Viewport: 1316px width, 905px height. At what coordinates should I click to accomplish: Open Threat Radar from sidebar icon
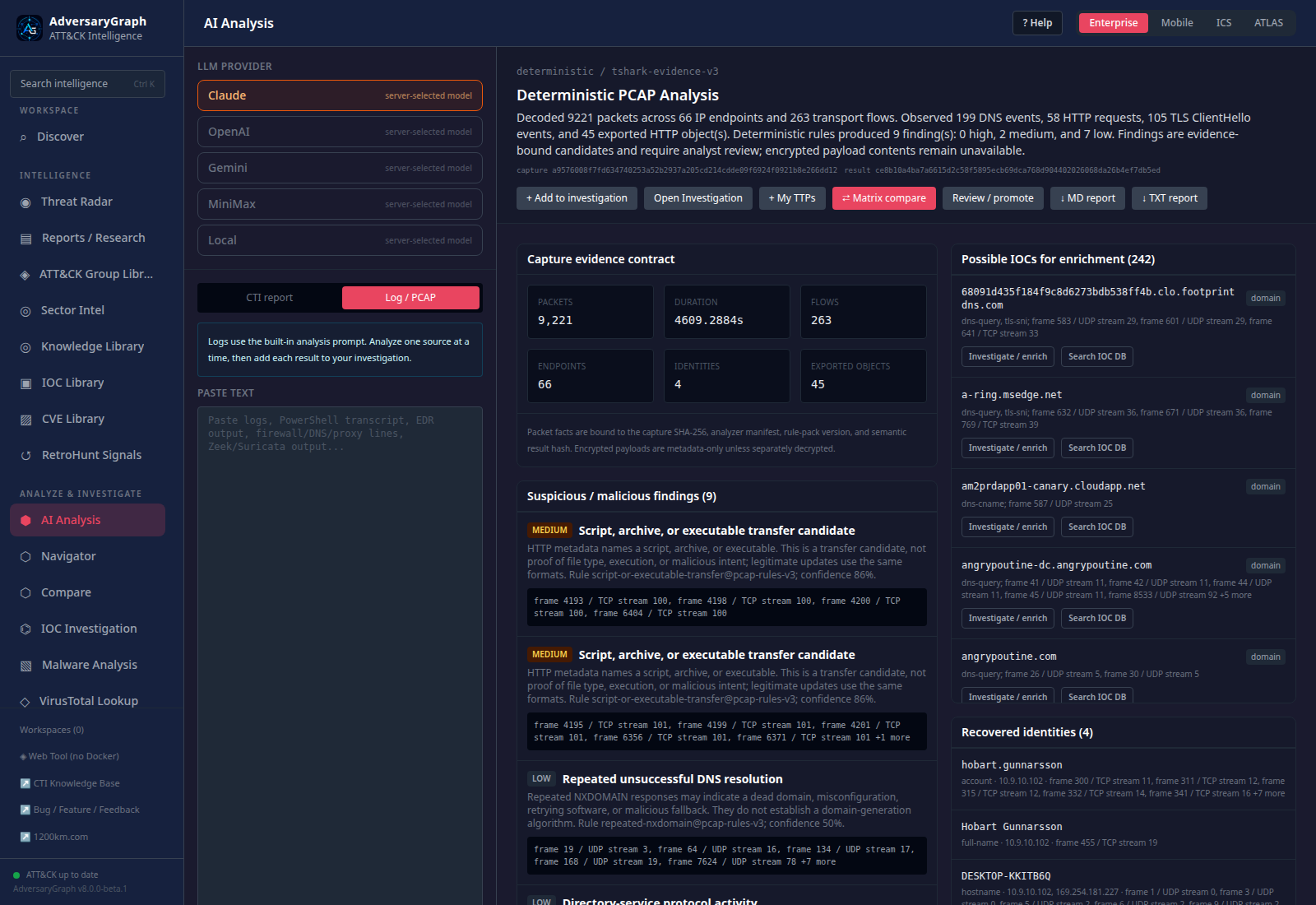pos(25,202)
